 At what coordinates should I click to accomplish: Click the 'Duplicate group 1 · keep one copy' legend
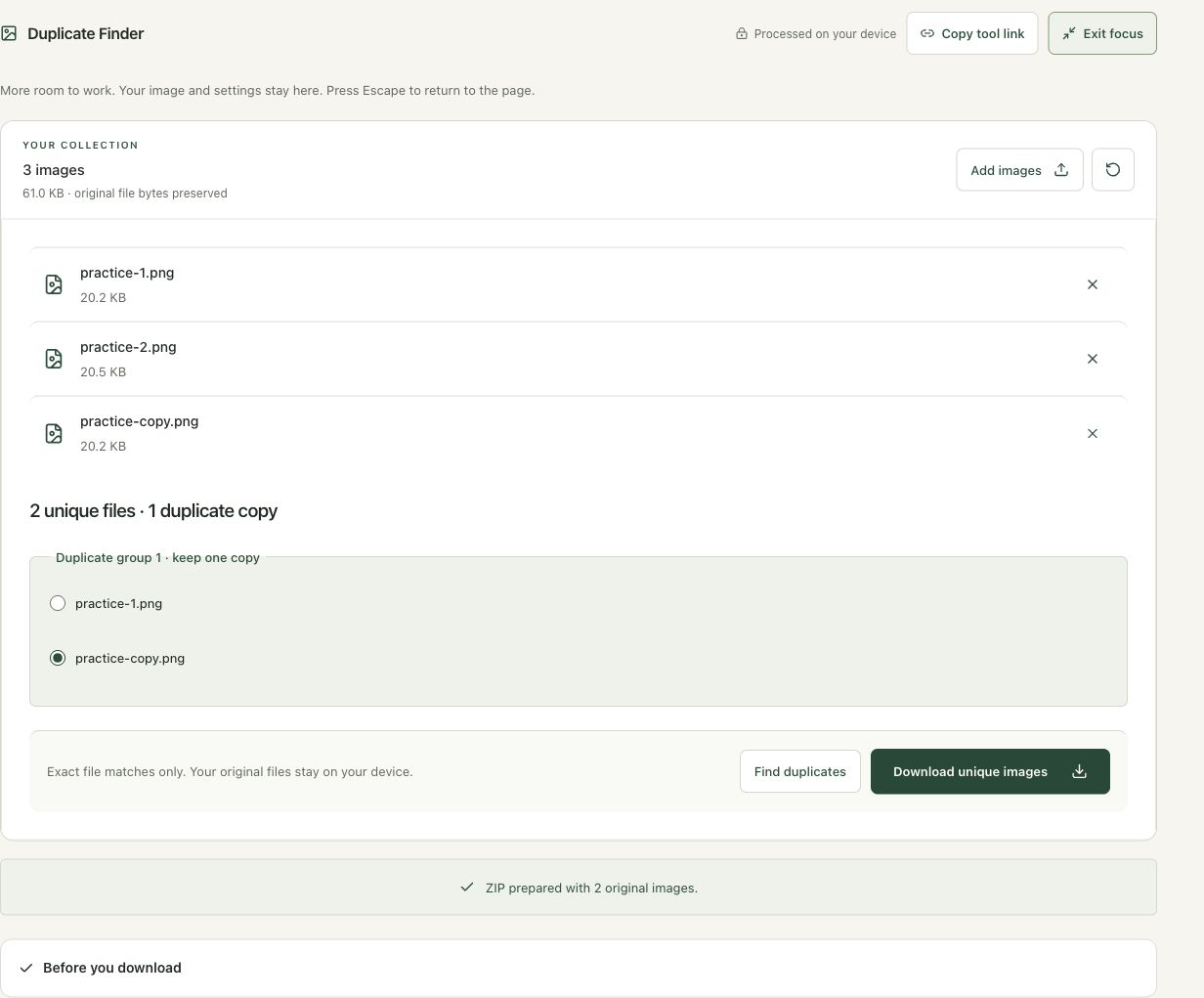click(157, 557)
